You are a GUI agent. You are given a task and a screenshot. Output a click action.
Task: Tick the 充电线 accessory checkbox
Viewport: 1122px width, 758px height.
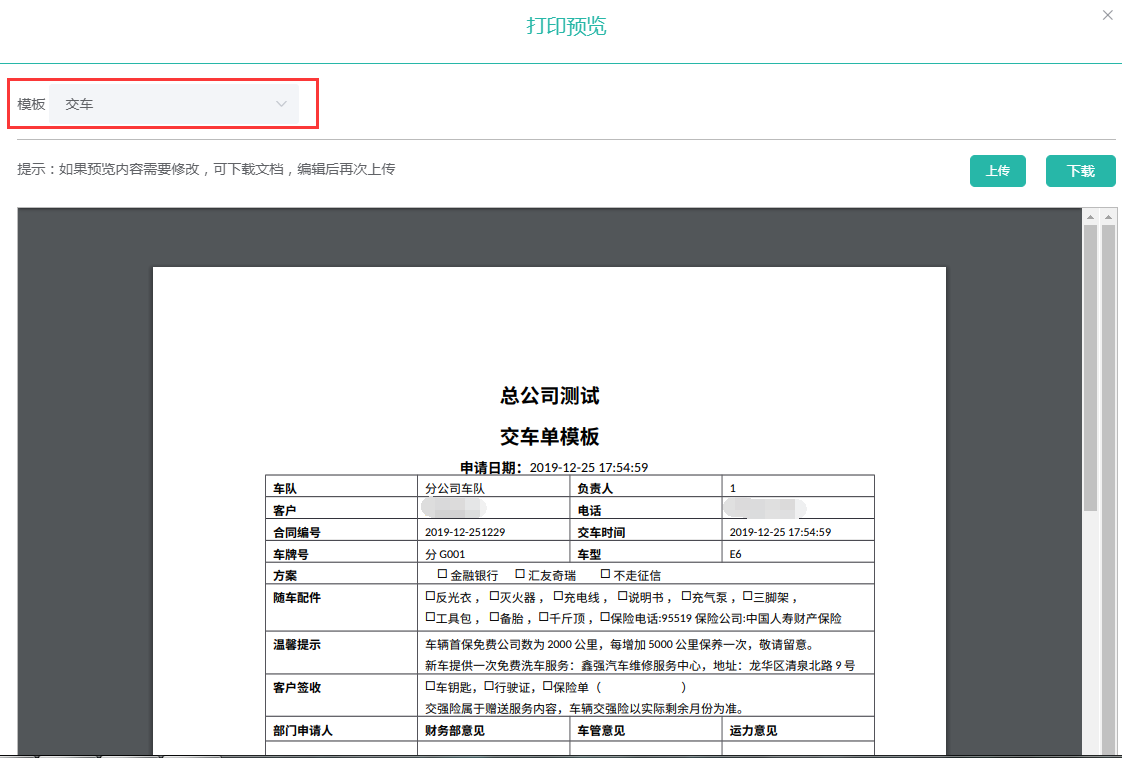[x=558, y=596]
